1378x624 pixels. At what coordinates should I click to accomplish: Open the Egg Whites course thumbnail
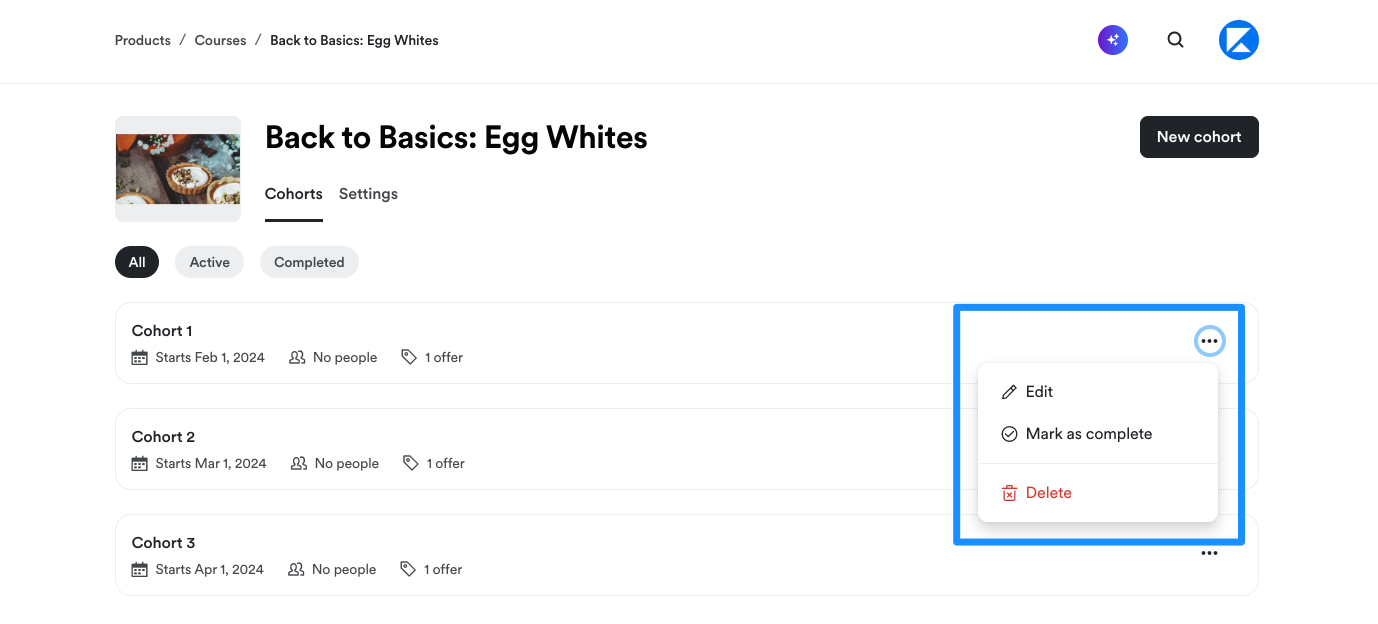(x=178, y=169)
